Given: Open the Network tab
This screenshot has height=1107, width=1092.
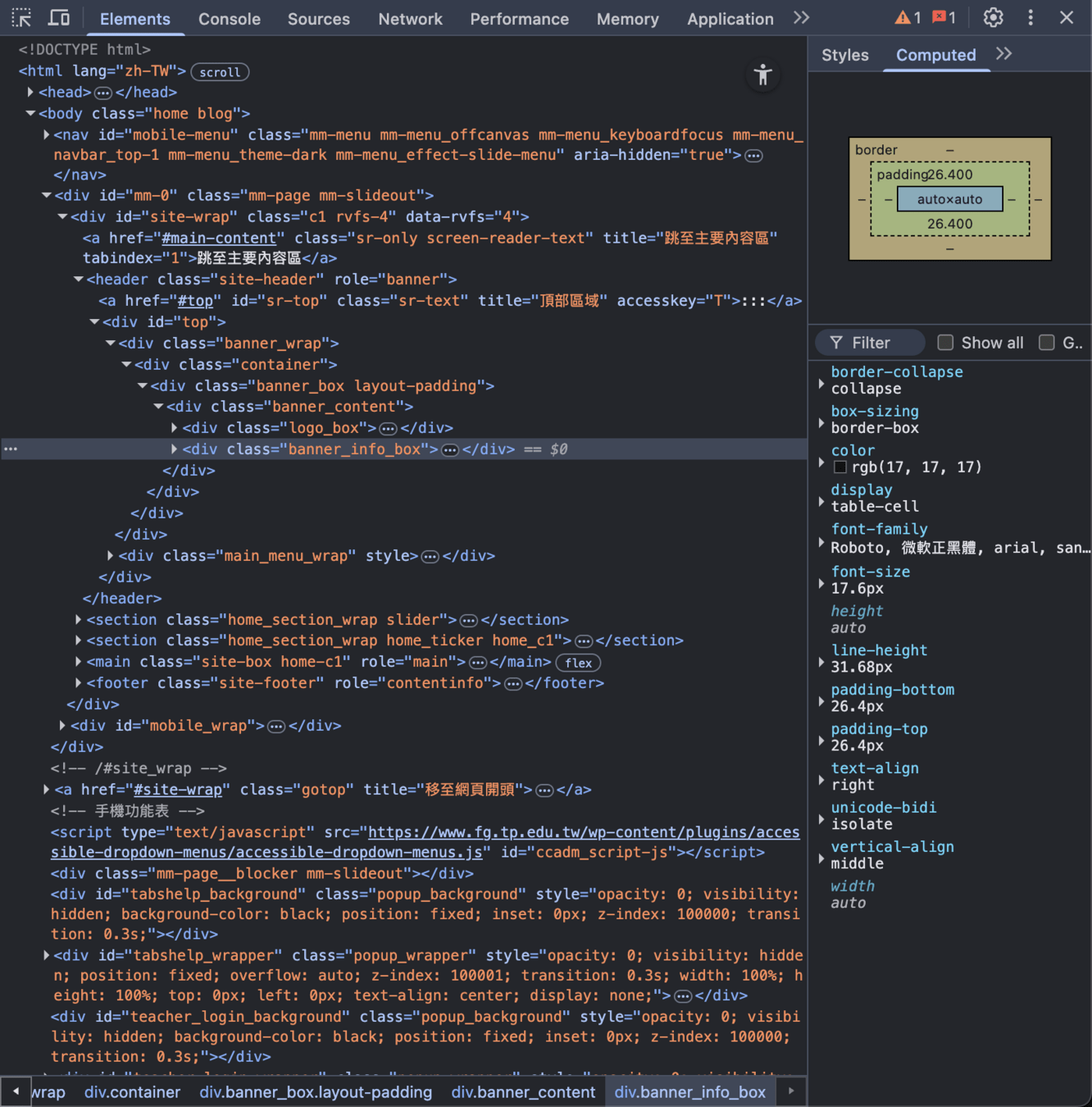Looking at the screenshot, I should (x=410, y=18).
